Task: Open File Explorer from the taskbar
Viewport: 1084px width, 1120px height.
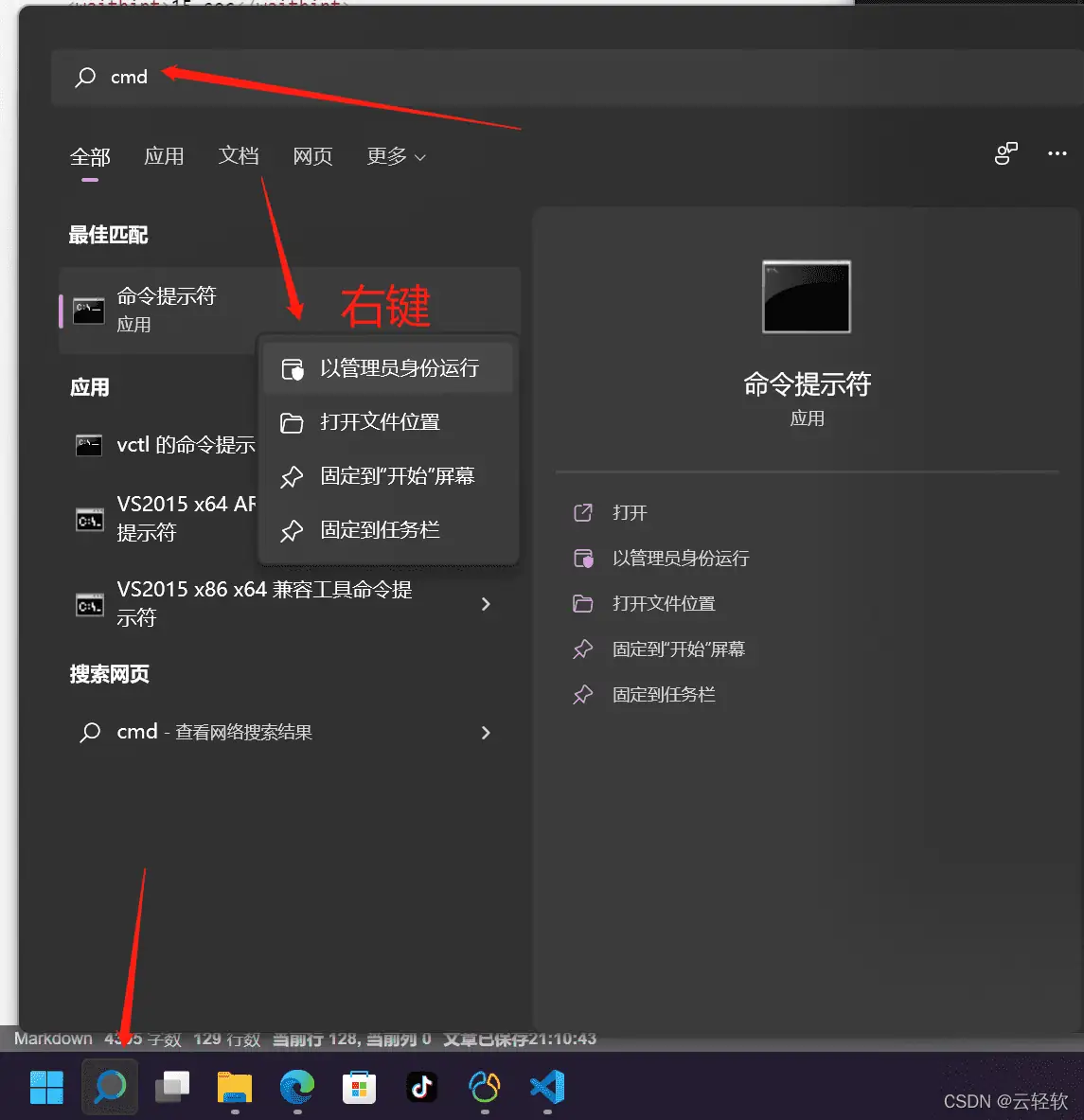Action: pos(235,1088)
